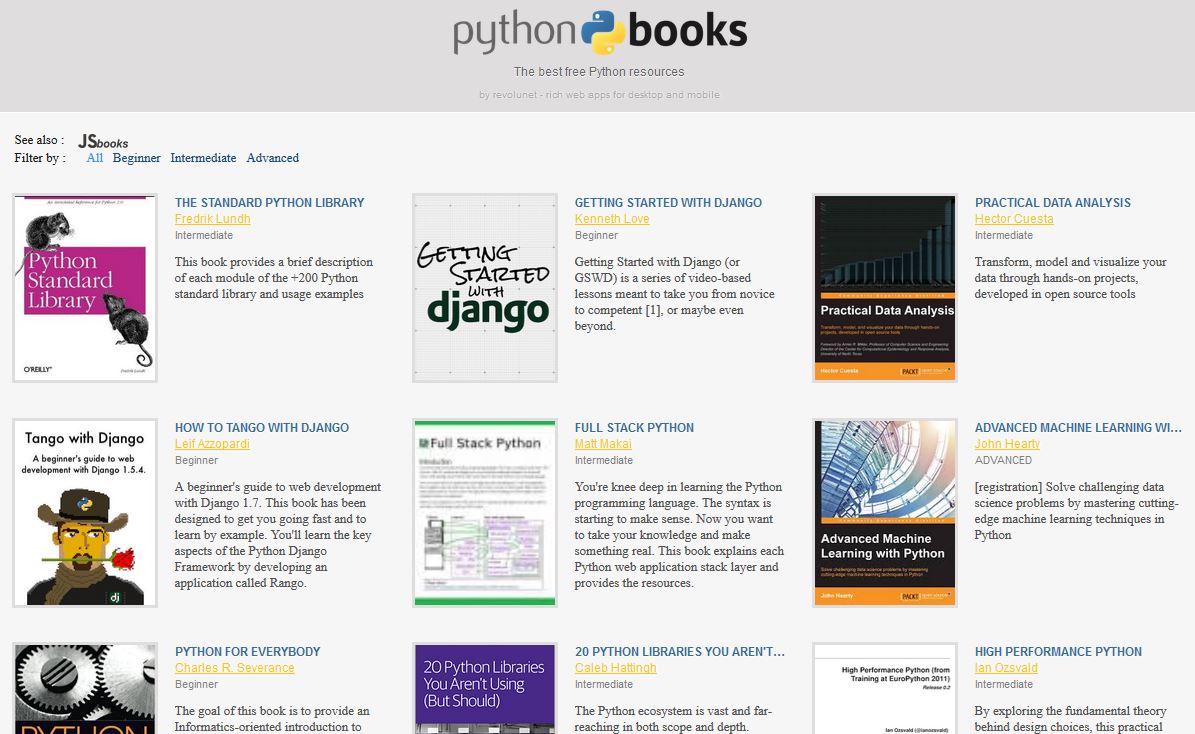Click the Full Stack Python description paragraph

point(679,535)
